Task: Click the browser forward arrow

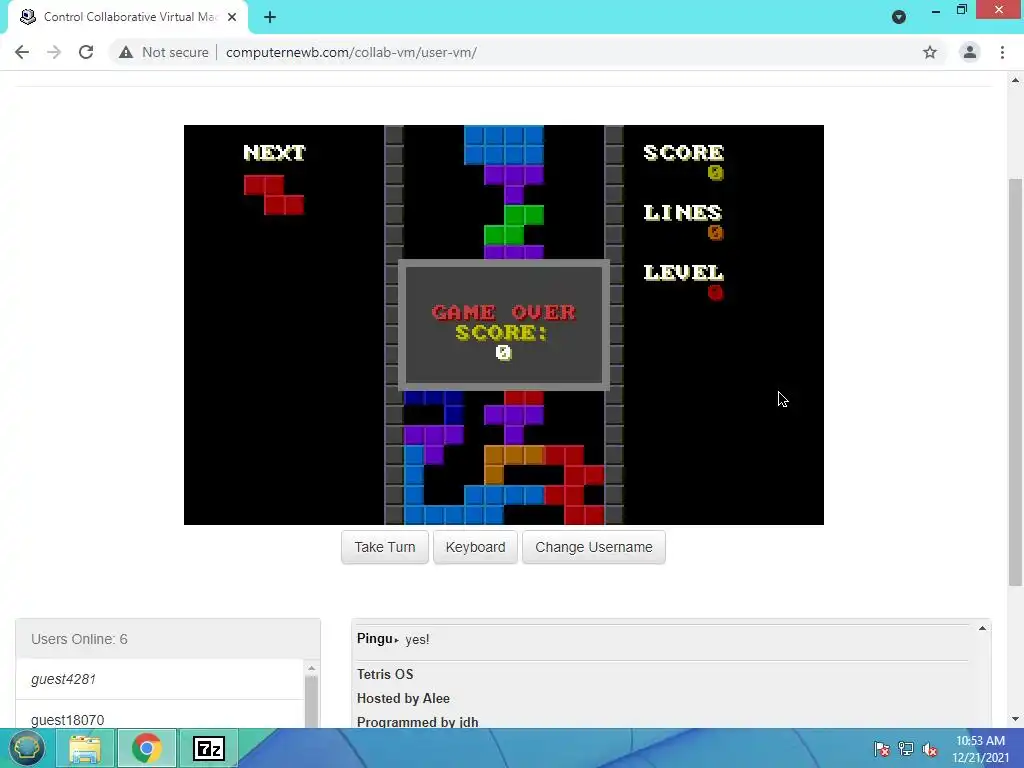Action: (54, 52)
